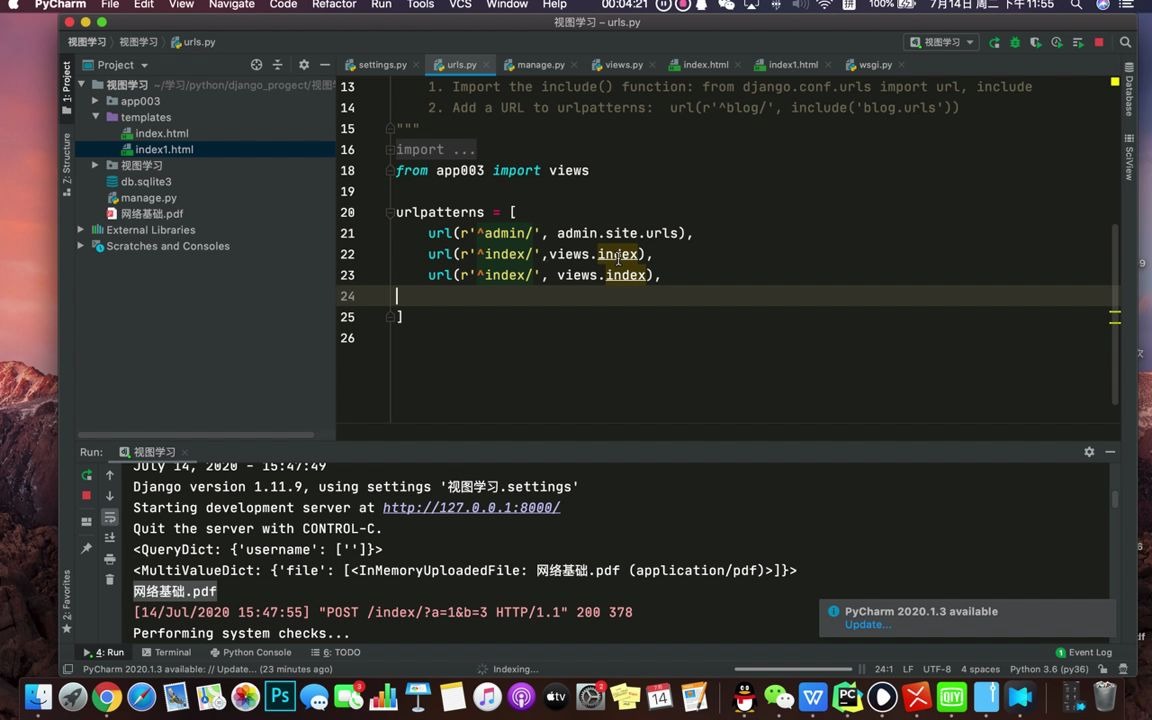Pin the Run tool window tab
The width and height of the screenshot is (1152, 720).
tap(86, 548)
